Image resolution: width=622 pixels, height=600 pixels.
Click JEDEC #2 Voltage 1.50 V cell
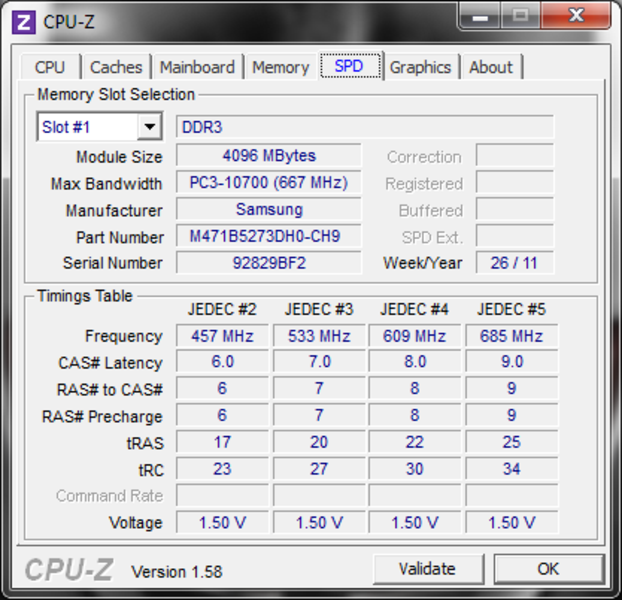coord(222,522)
